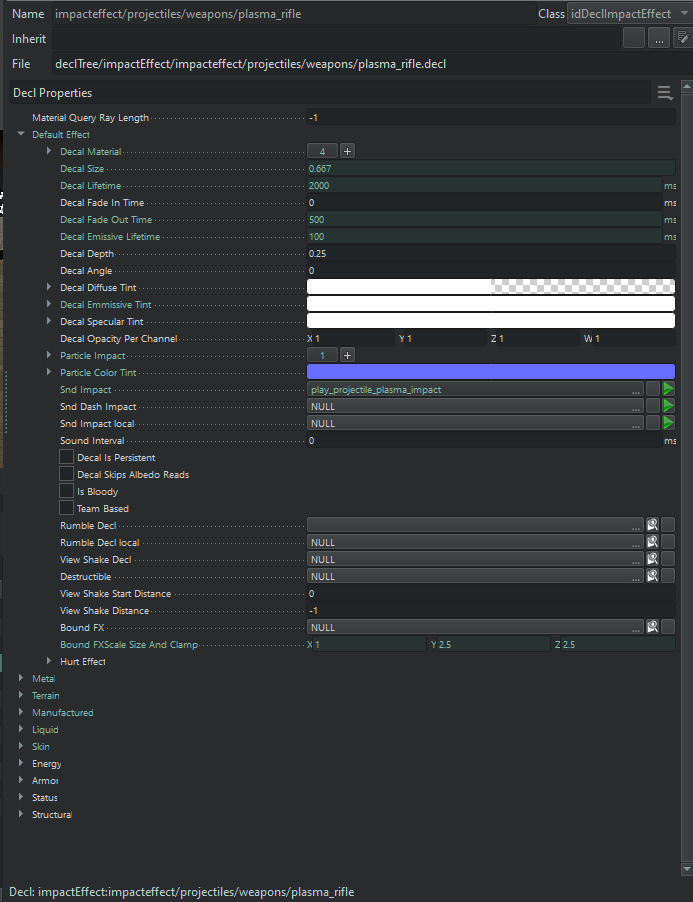The width and height of the screenshot is (693, 902).
Task: Click square button right of View Shake Decl
Action: (x=668, y=559)
